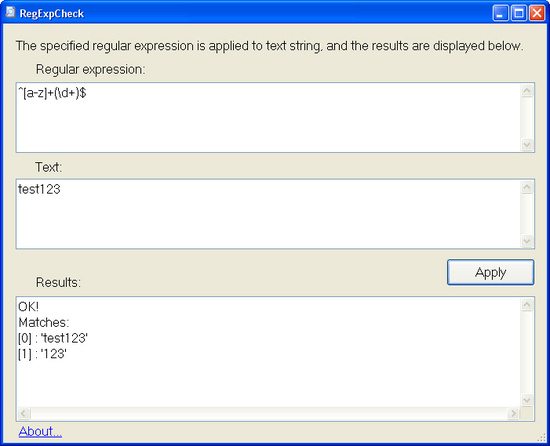Click the Results horizontal scrollbar track
This screenshot has height=446, width=550.
coord(269,414)
